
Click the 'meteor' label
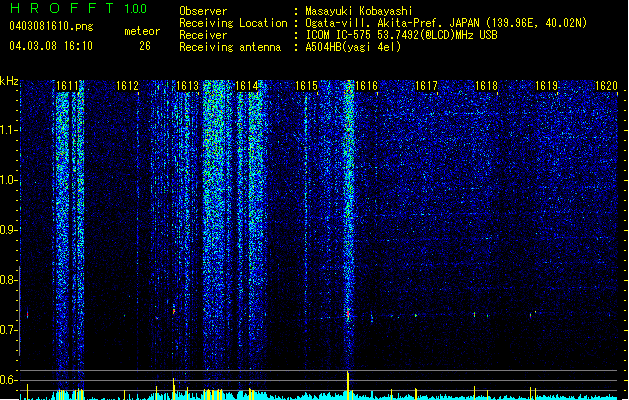coord(142,31)
